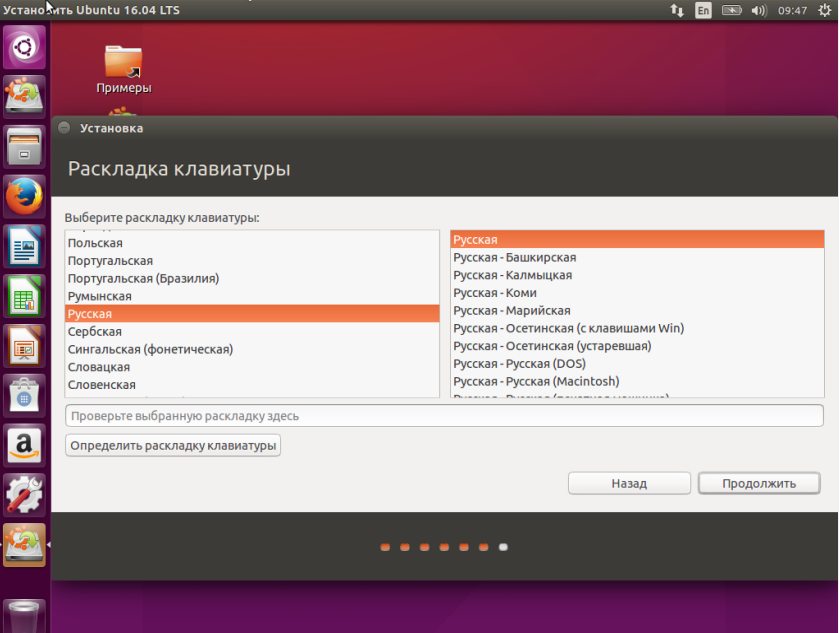
Task: Click the top Install Ubuntu launcher icon
Action: [25, 97]
